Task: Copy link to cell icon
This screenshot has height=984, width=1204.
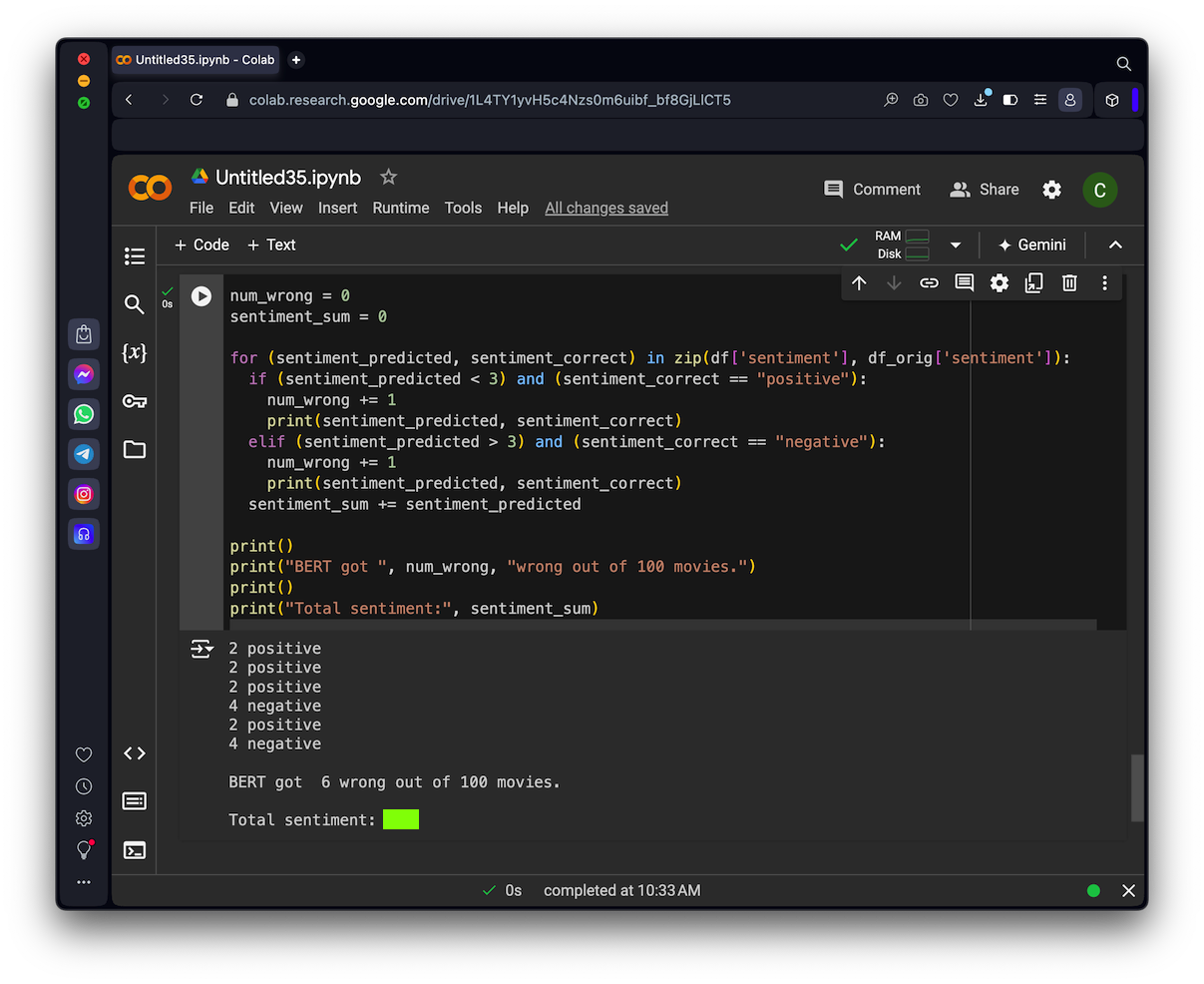Action: [x=929, y=283]
